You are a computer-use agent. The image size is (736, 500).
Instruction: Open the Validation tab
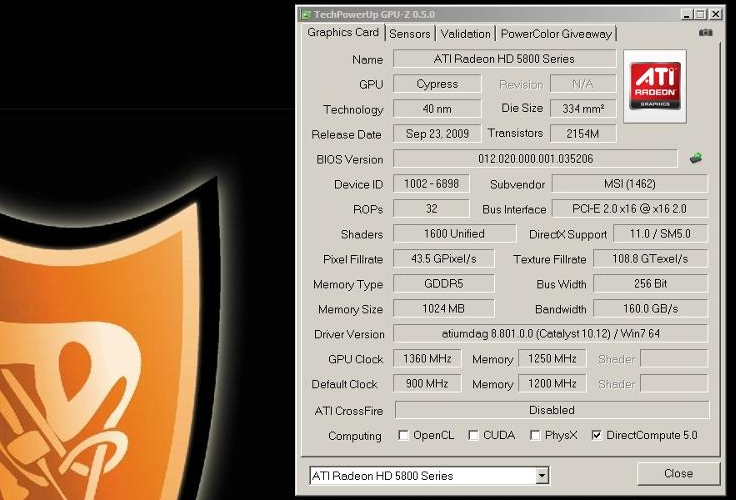point(465,34)
